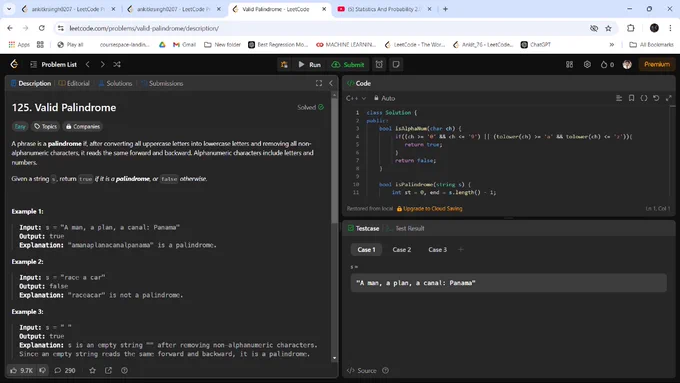Click the Premium button
Screen dimensions: 680x383
coord(657,64)
